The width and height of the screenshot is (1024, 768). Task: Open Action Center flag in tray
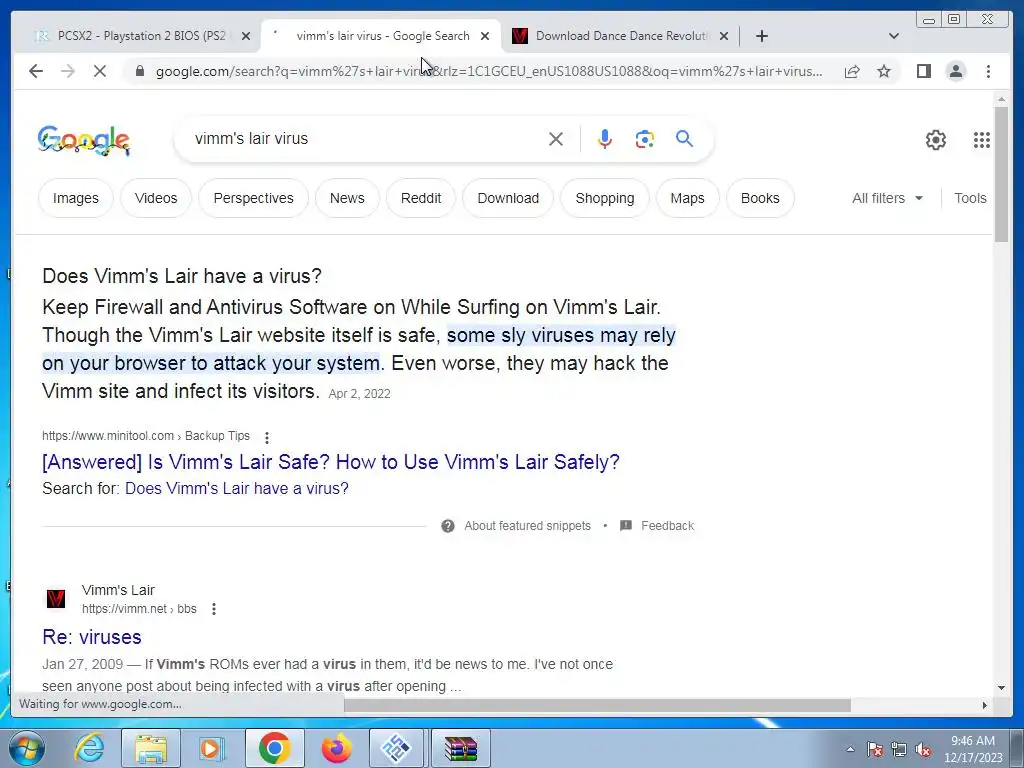875,749
